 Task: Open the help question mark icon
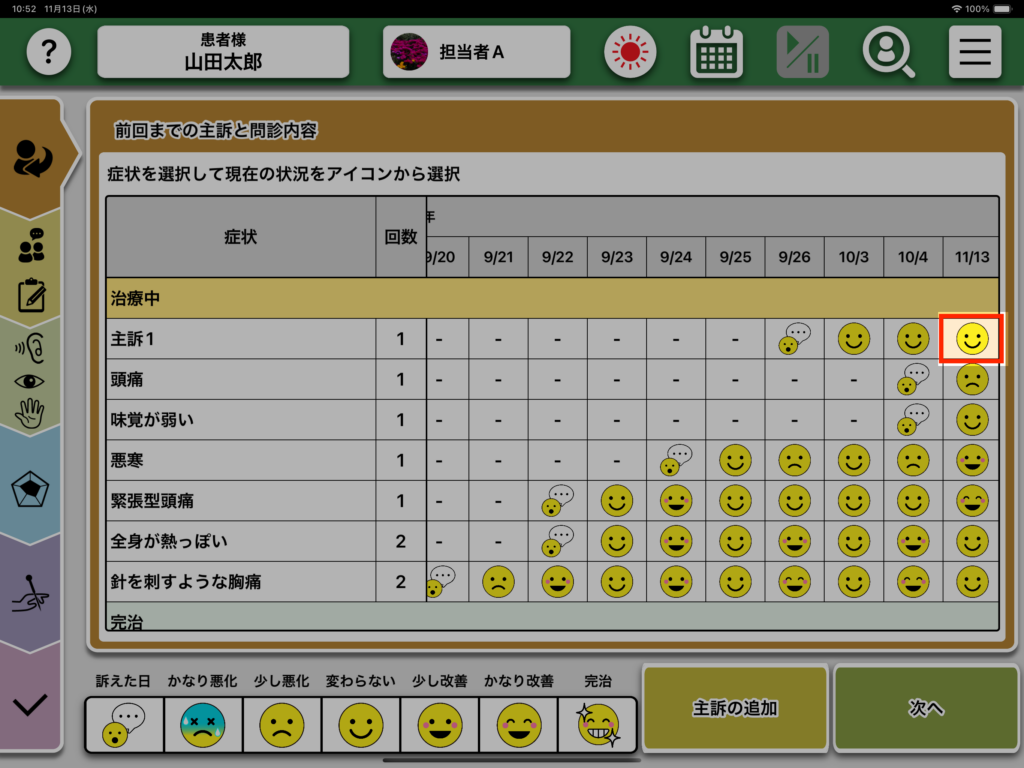(x=49, y=52)
